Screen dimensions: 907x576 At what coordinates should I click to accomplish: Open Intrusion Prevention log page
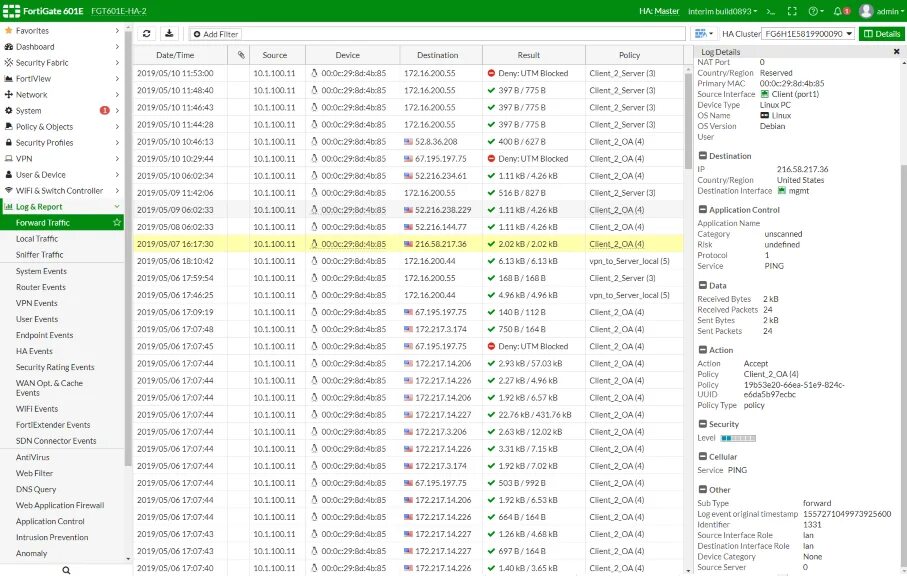tap(52, 537)
